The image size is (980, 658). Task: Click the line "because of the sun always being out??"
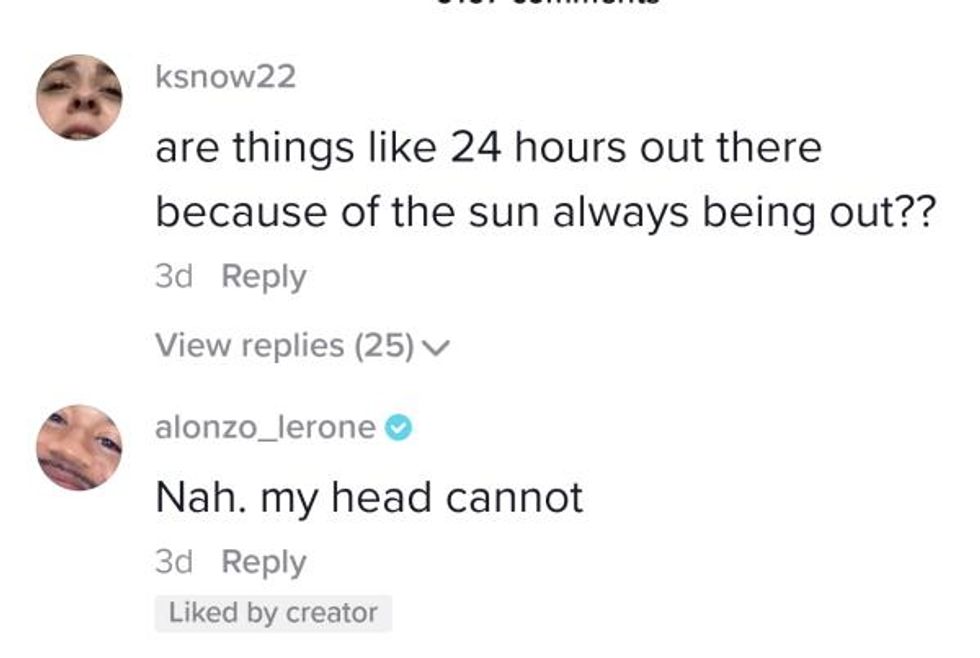coord(544,214)
